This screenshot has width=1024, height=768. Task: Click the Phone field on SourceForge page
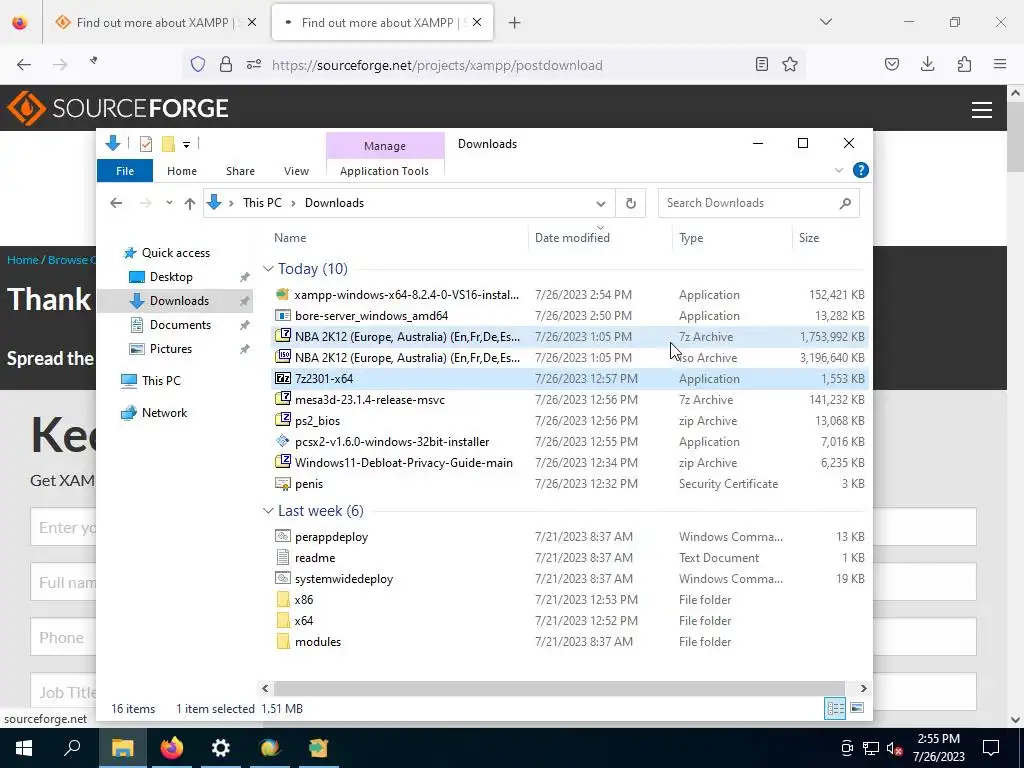[63, 637]
